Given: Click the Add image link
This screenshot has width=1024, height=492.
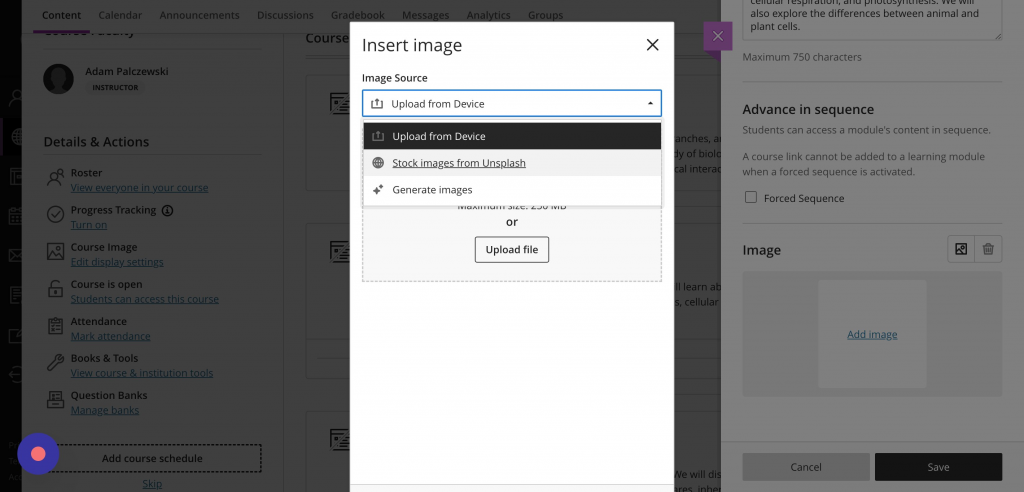Looking at the screenshot, I should click(872, 335).
